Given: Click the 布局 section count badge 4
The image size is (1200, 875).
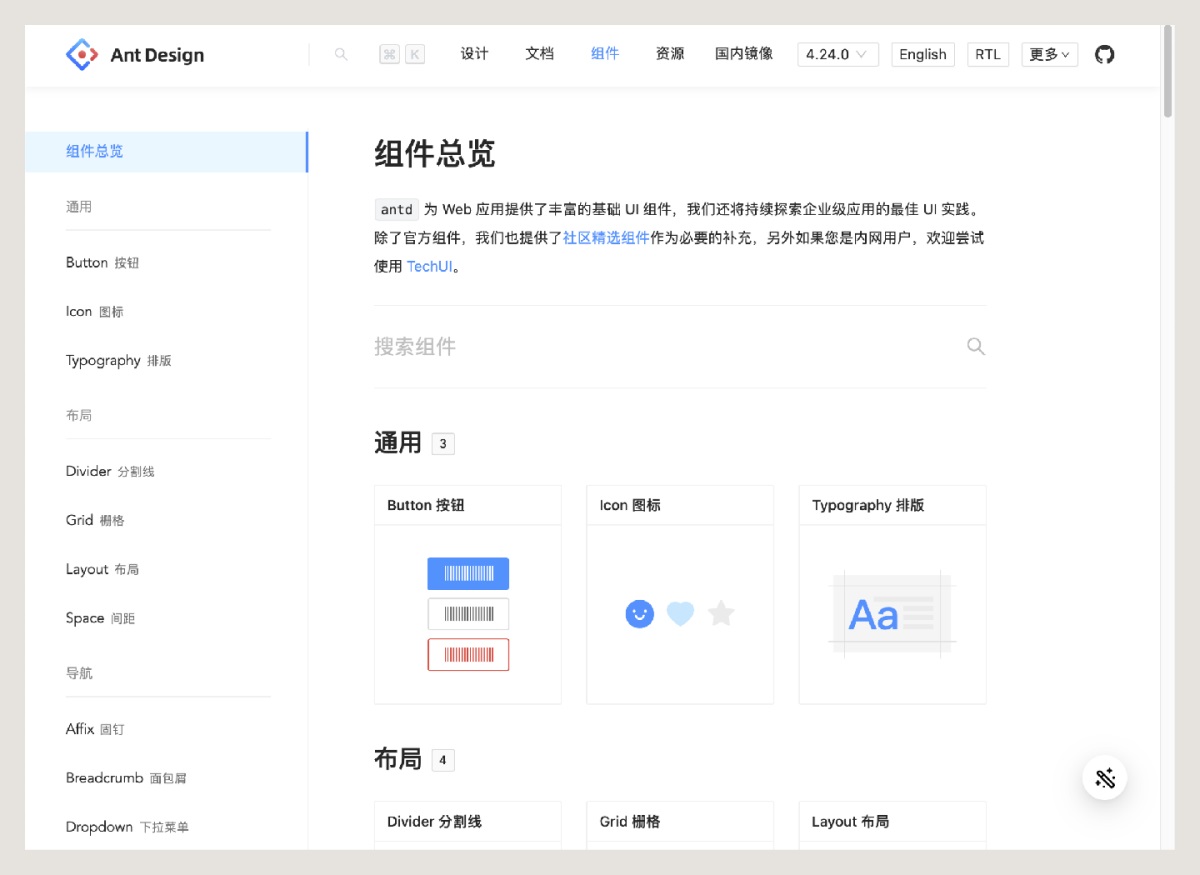Looking at the screenshot, I should 443,760.
